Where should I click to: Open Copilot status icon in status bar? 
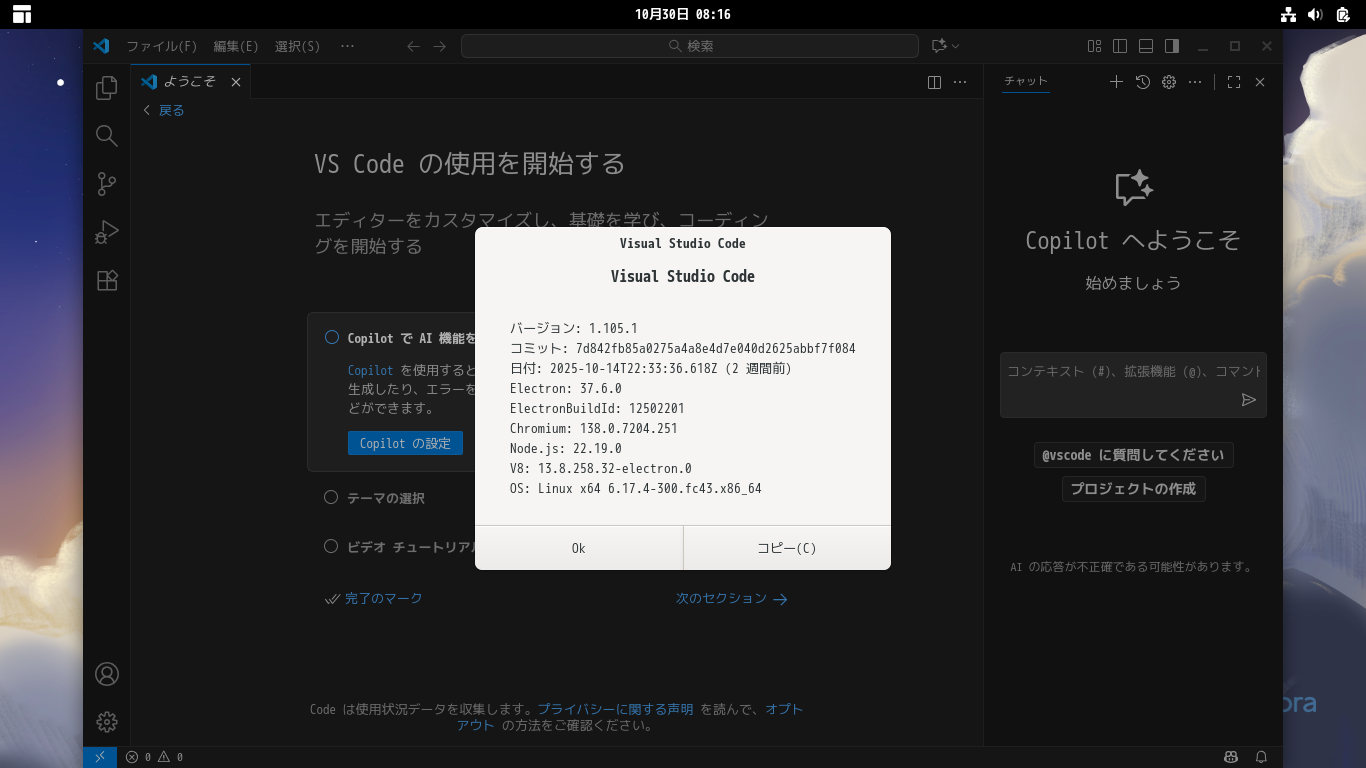1232,757
